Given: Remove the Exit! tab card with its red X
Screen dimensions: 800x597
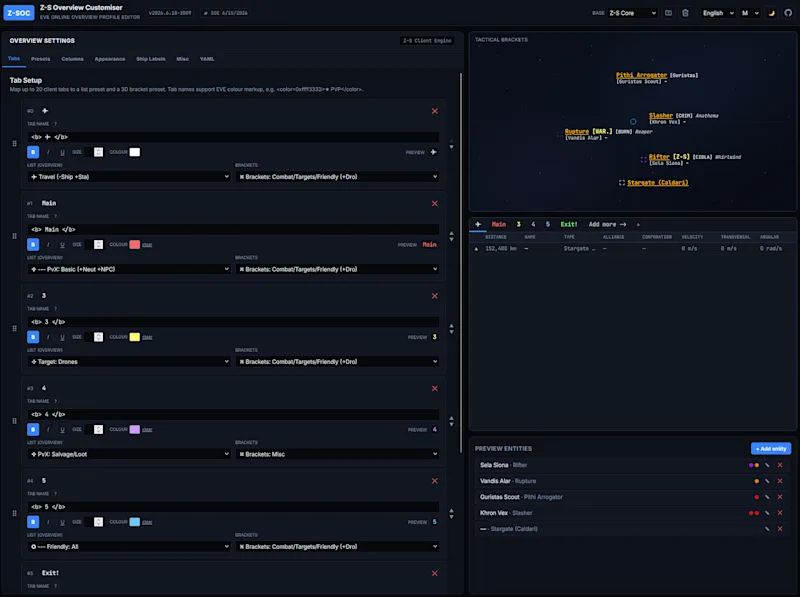Looking at the screenshot, I should click(435, 573).
